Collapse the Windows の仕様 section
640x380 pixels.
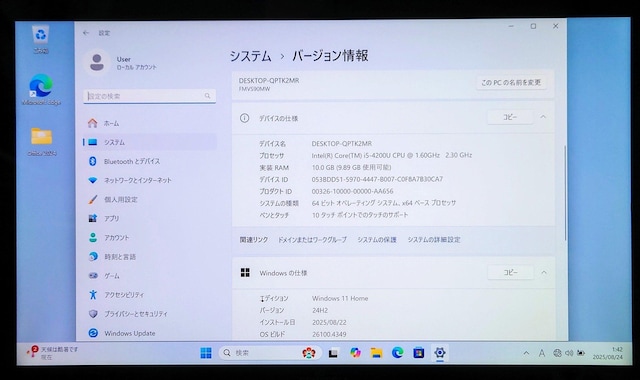coord(544,272)
